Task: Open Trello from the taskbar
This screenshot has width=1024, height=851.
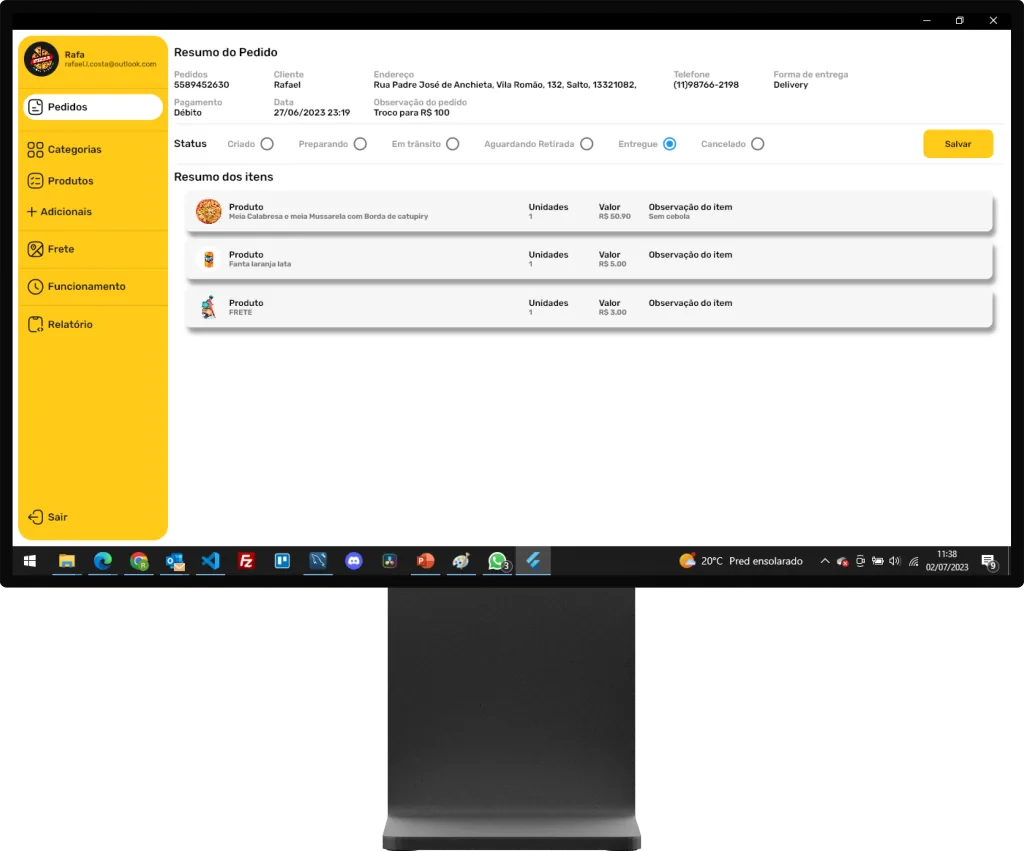Action: (282, 561)
